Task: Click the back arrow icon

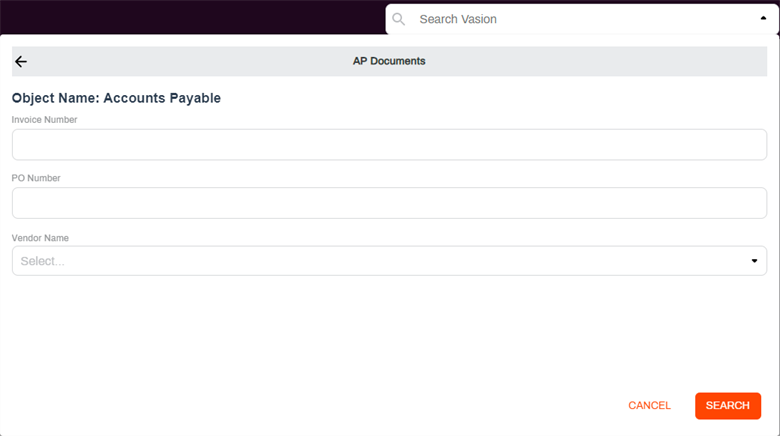Action: [21, 62]
